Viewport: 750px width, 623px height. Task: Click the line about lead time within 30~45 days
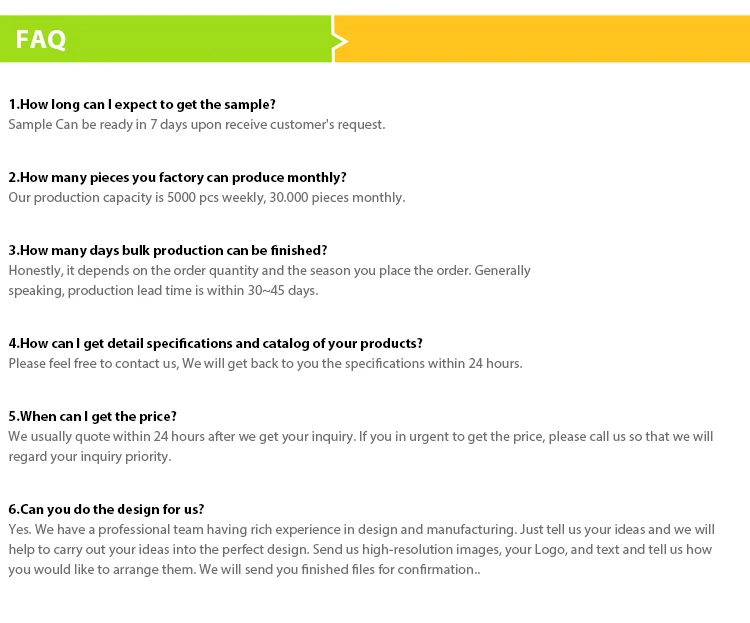pos(163,290)
